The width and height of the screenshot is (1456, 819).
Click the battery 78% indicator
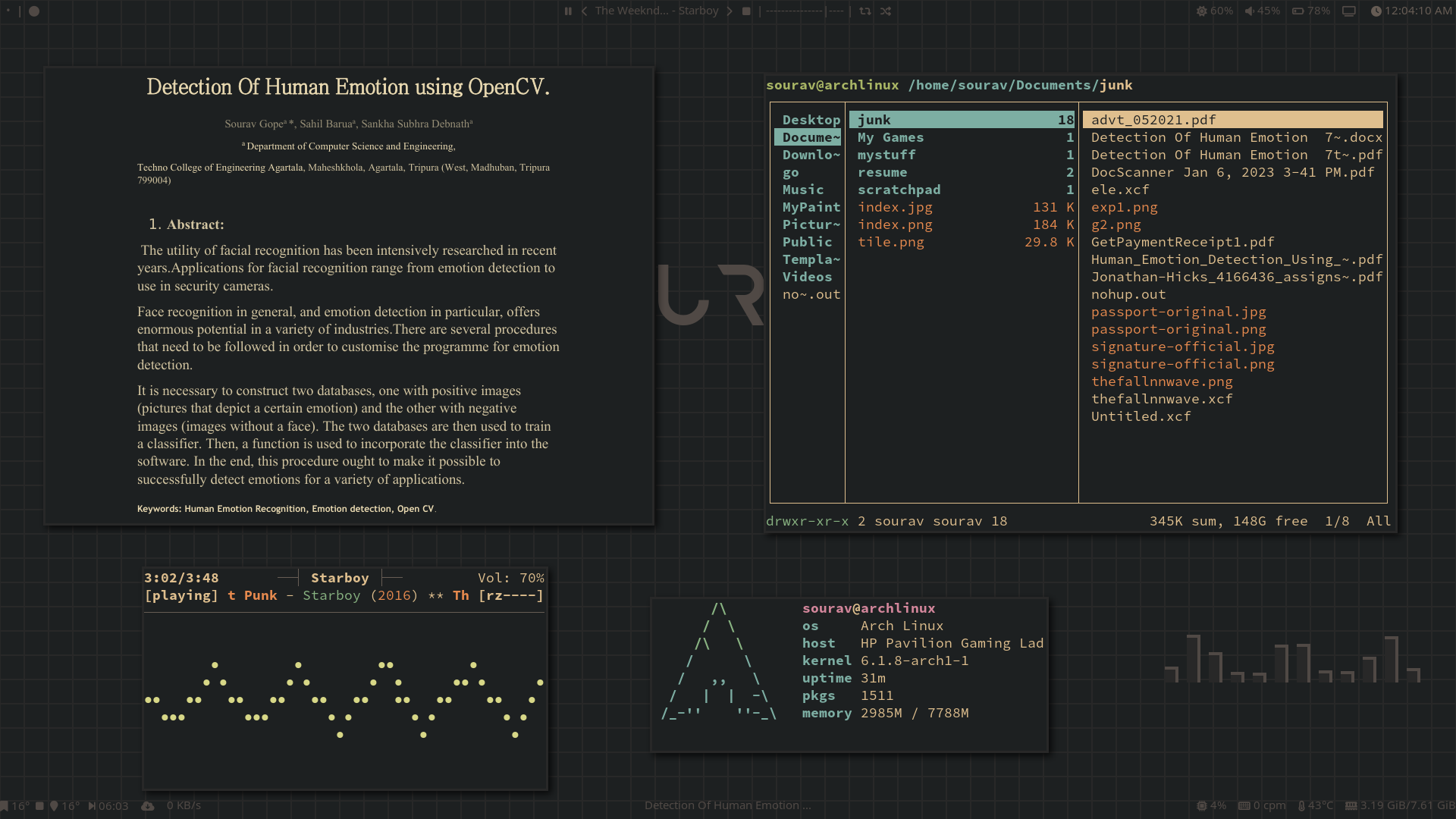coord(1310,11)
